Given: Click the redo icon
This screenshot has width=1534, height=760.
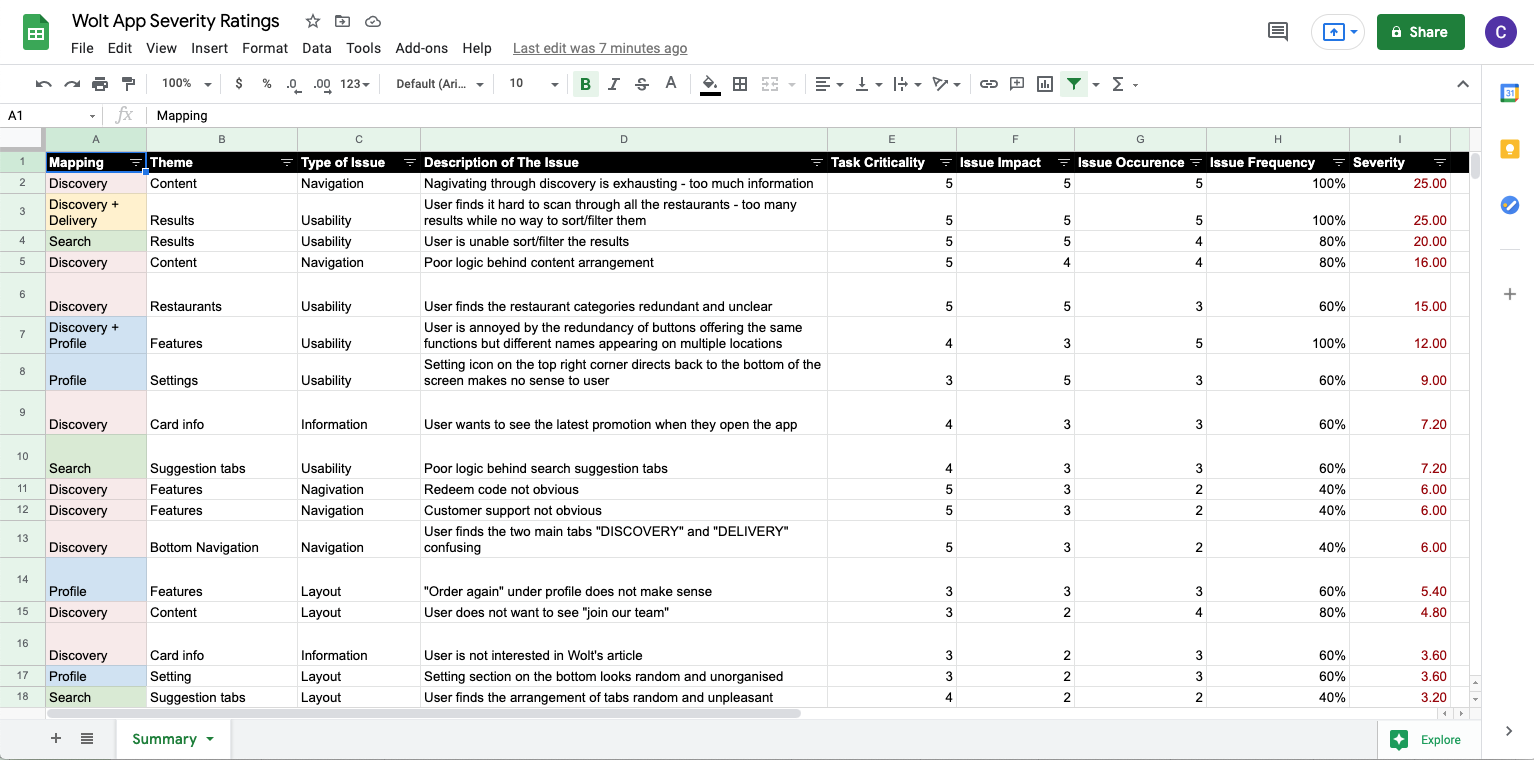Looking at the screenshot, I should (71, 84).
